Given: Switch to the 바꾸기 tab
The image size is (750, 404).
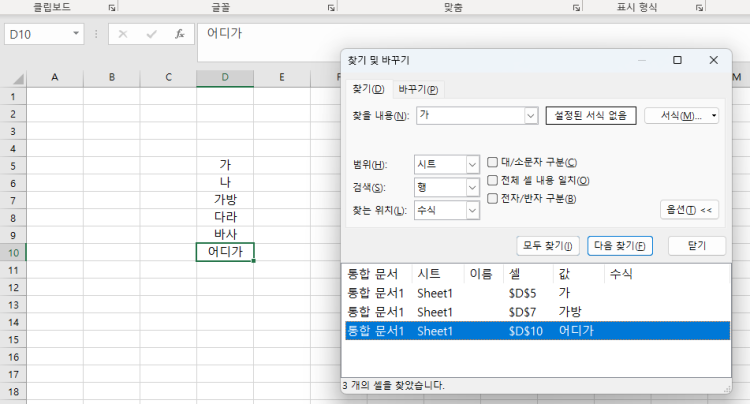Looking at the screenshot, I should (x=418, y=89).
